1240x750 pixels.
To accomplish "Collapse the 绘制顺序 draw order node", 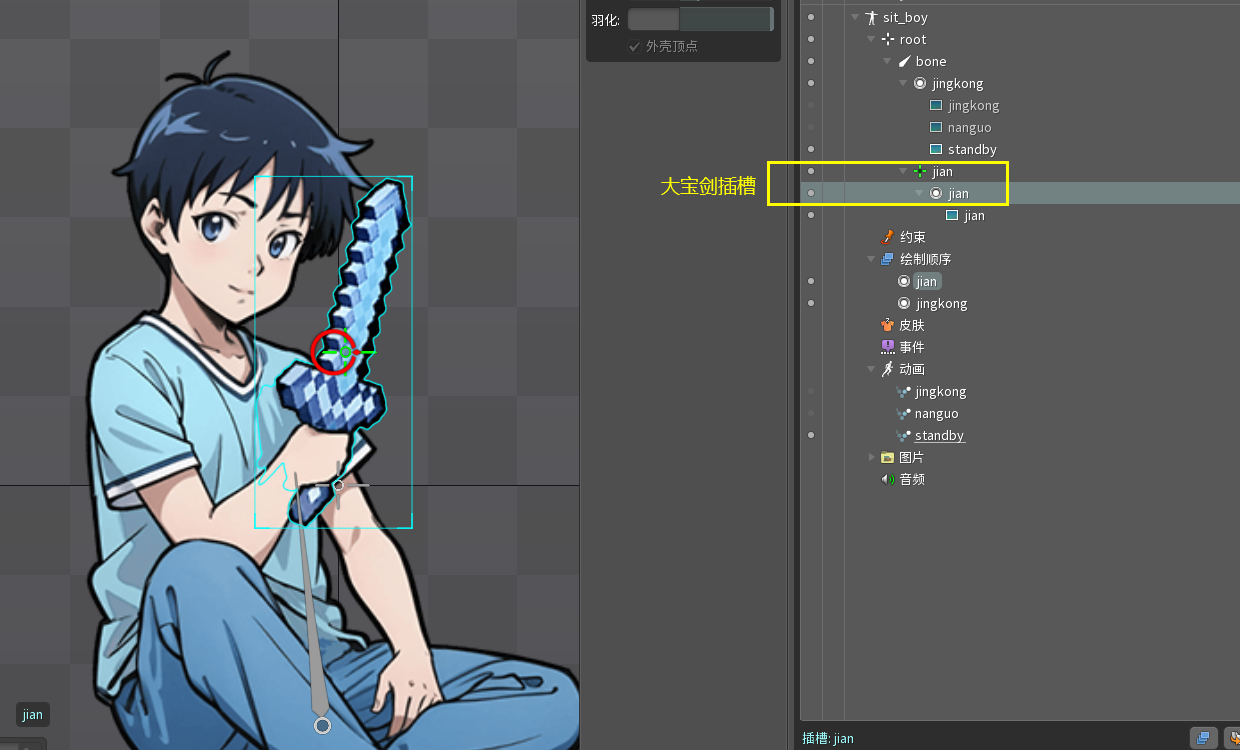I will tap(871, 259).
